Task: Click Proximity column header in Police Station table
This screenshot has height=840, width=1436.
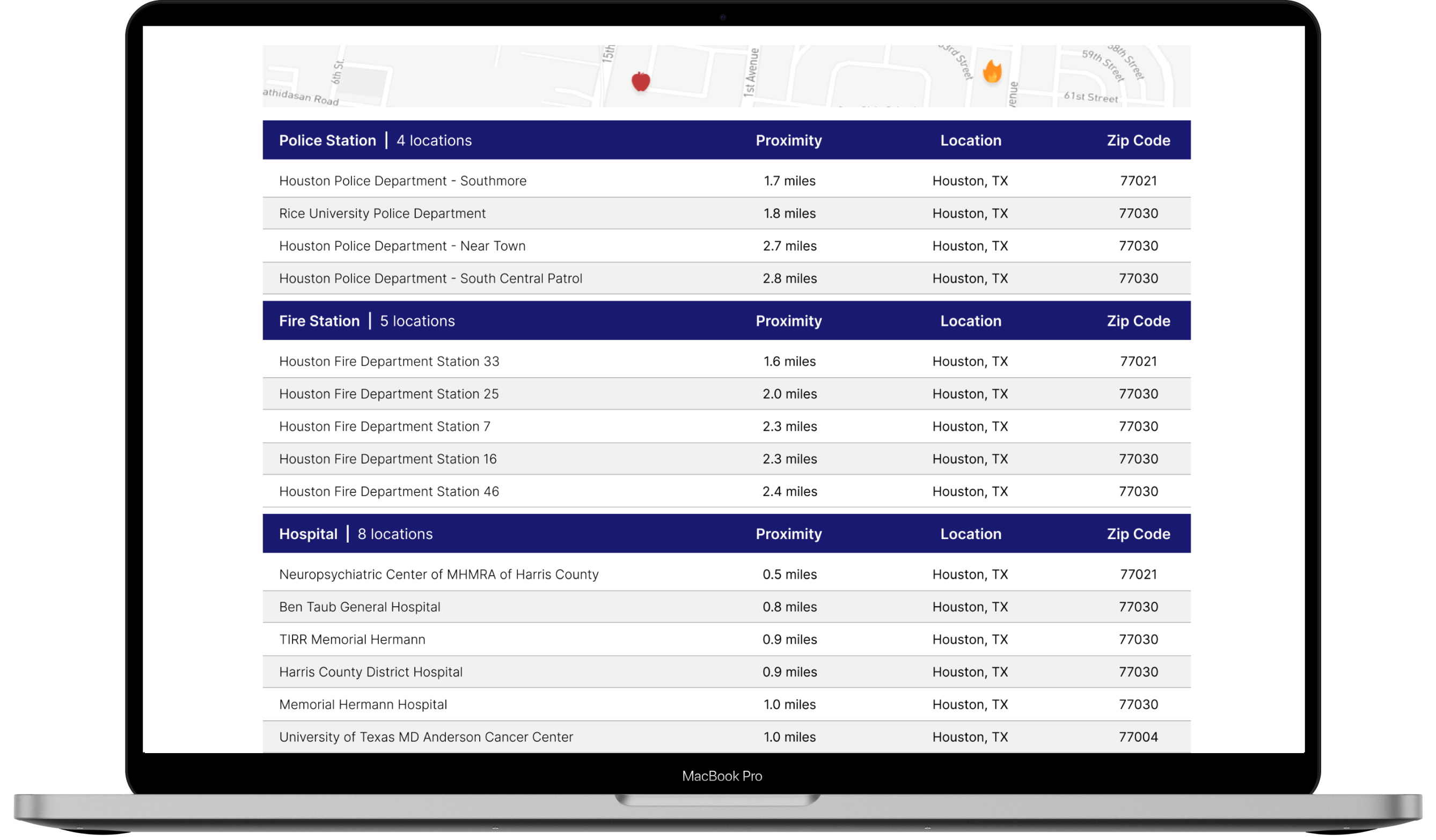Action: click(789, 140)
